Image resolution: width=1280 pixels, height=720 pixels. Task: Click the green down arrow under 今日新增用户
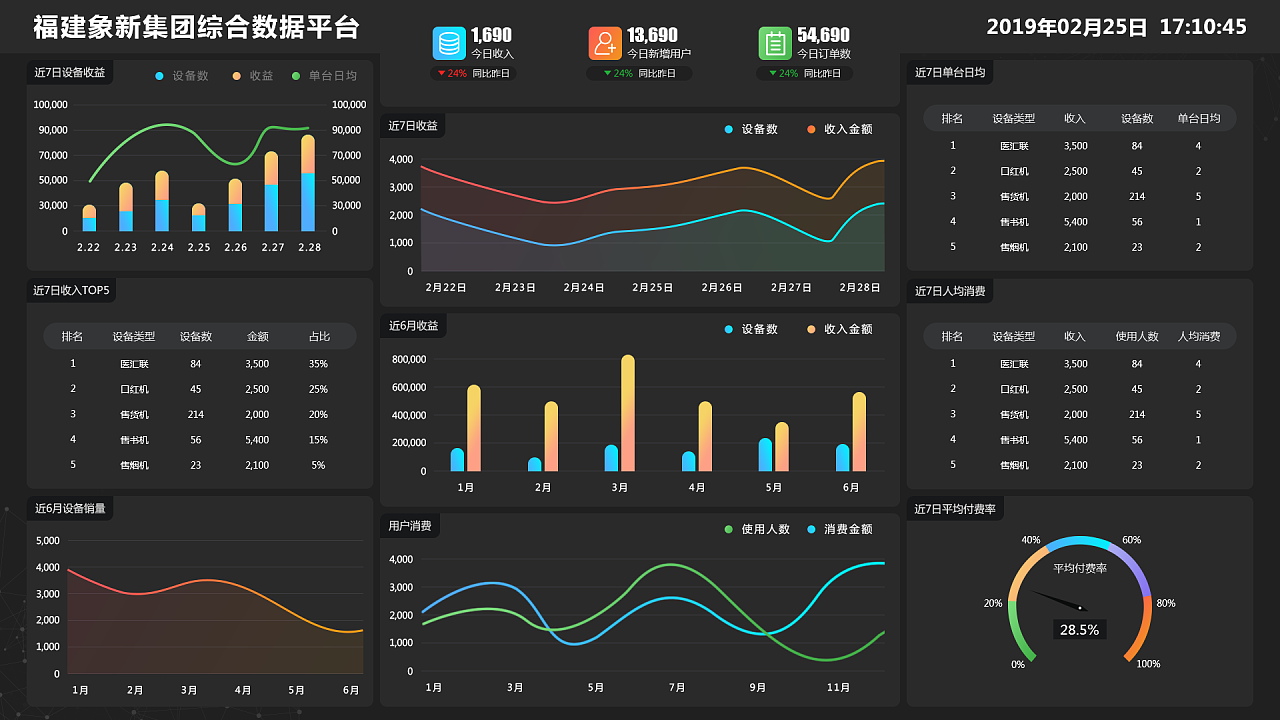pos(607,73)
